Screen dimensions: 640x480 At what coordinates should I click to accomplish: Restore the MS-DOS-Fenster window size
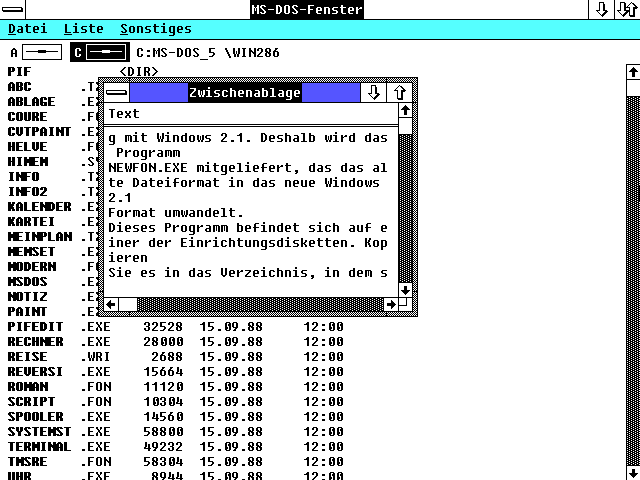click(627, 9)
